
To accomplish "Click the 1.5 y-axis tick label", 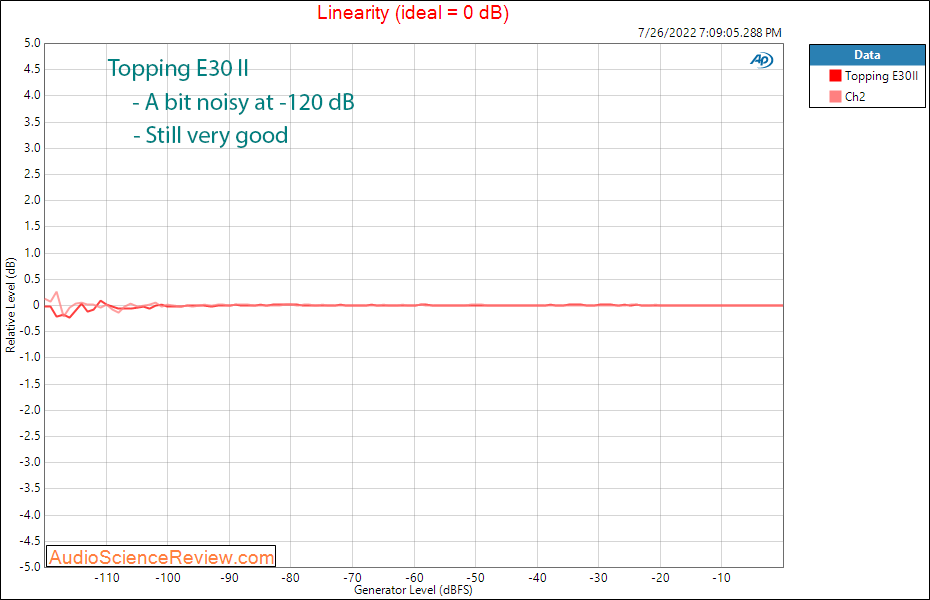I will tap(33, 226).
